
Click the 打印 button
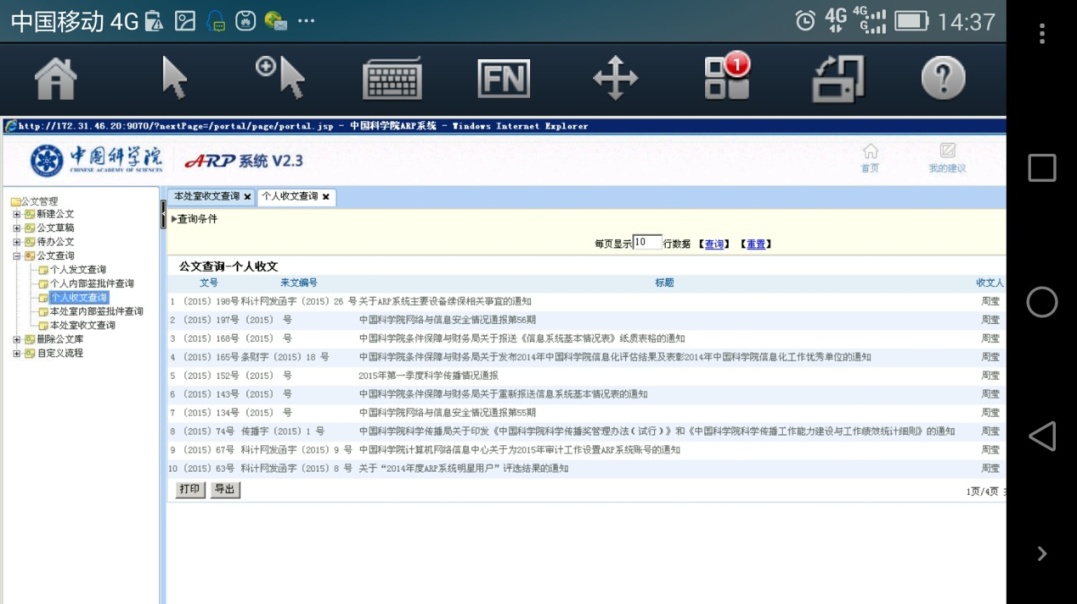[x=190, y=489]
